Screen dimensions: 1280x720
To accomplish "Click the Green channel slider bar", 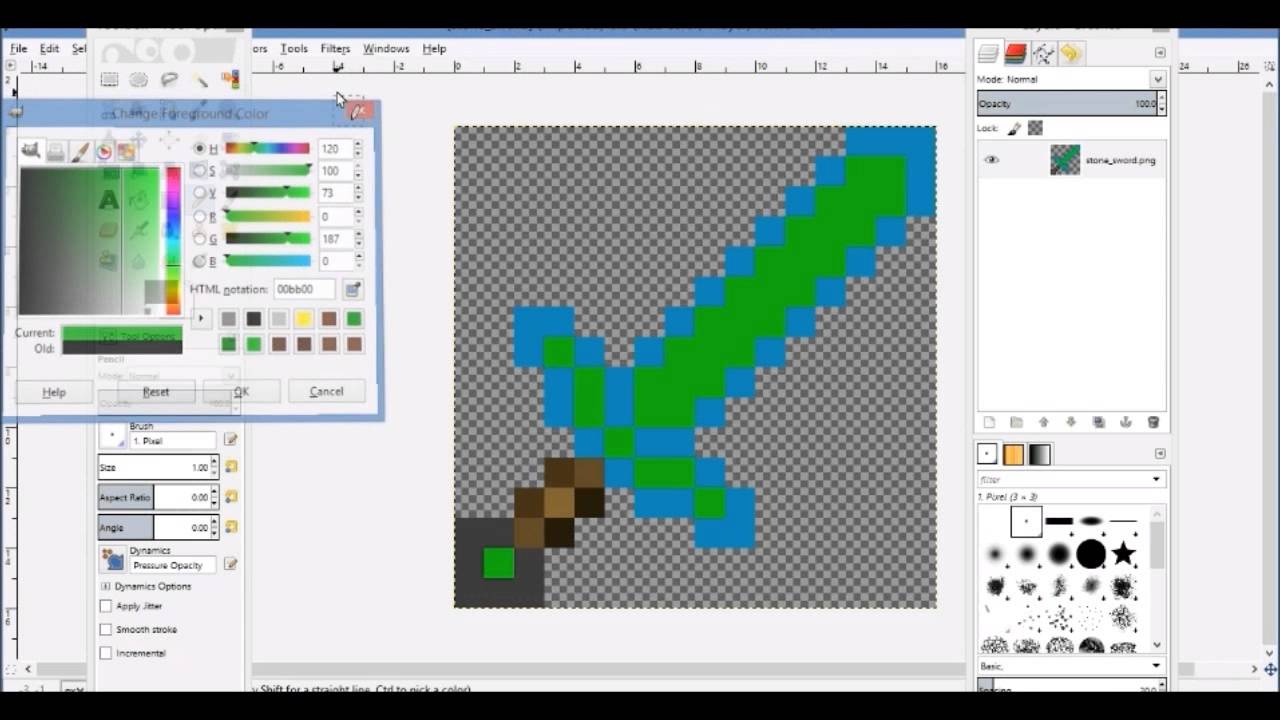I will pyautogui.click(x=267, y=239).
